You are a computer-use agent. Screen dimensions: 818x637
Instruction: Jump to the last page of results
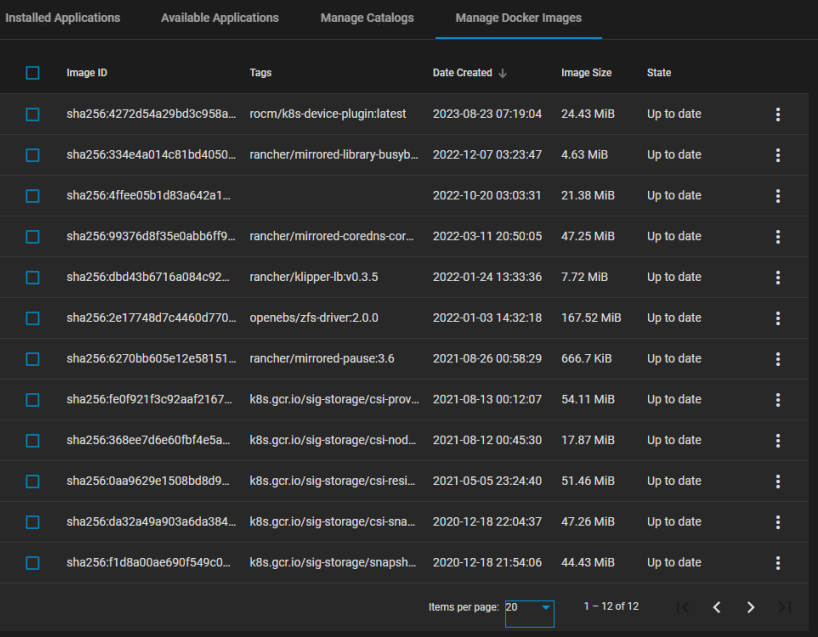pyautogui.click(x=784, y=607)
